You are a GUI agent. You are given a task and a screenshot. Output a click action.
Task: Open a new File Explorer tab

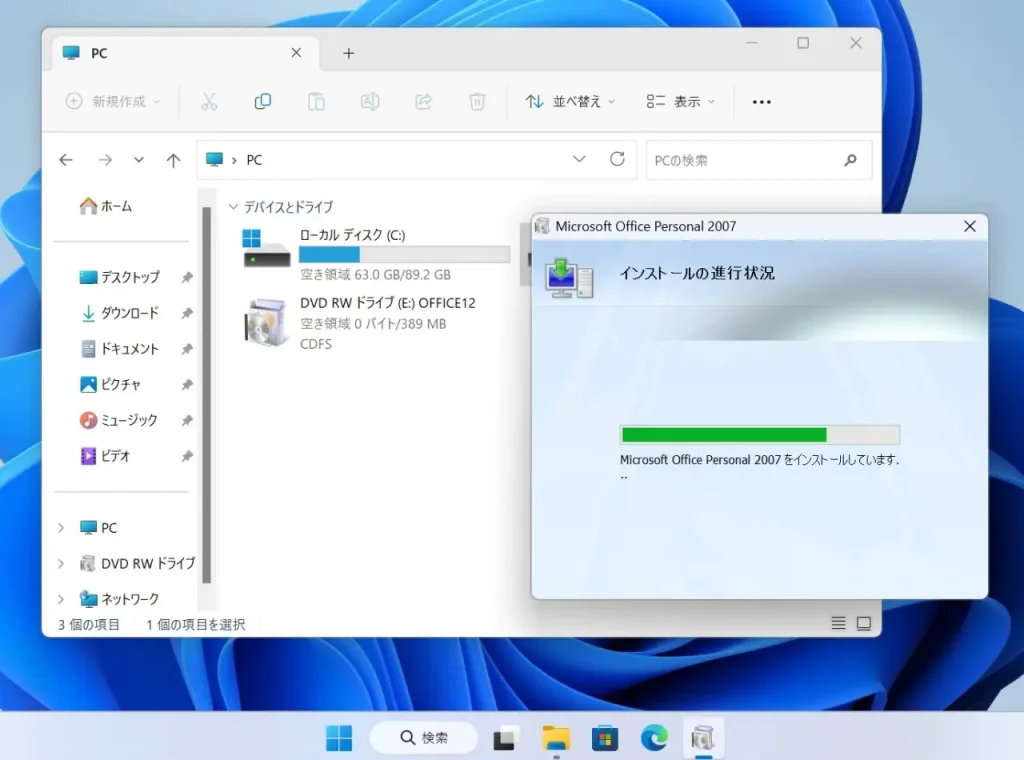pos(348,52)
